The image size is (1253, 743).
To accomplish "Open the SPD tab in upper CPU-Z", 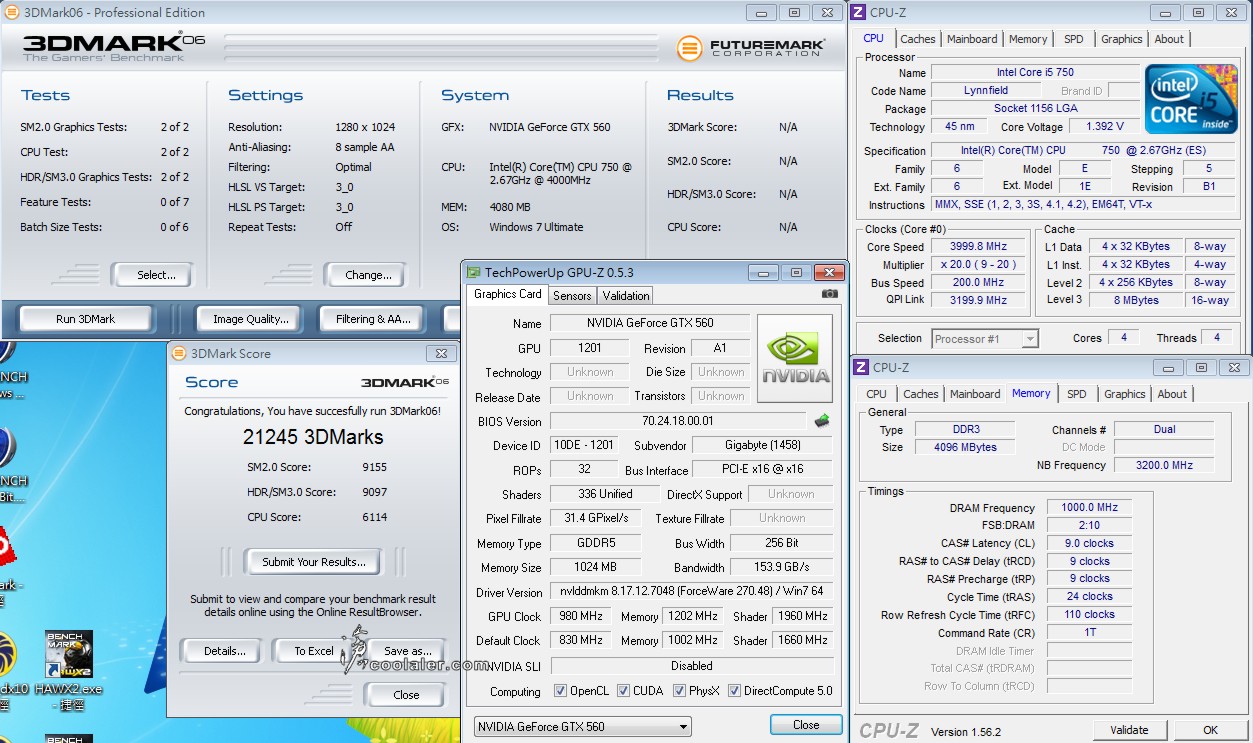I will 1073,39.
